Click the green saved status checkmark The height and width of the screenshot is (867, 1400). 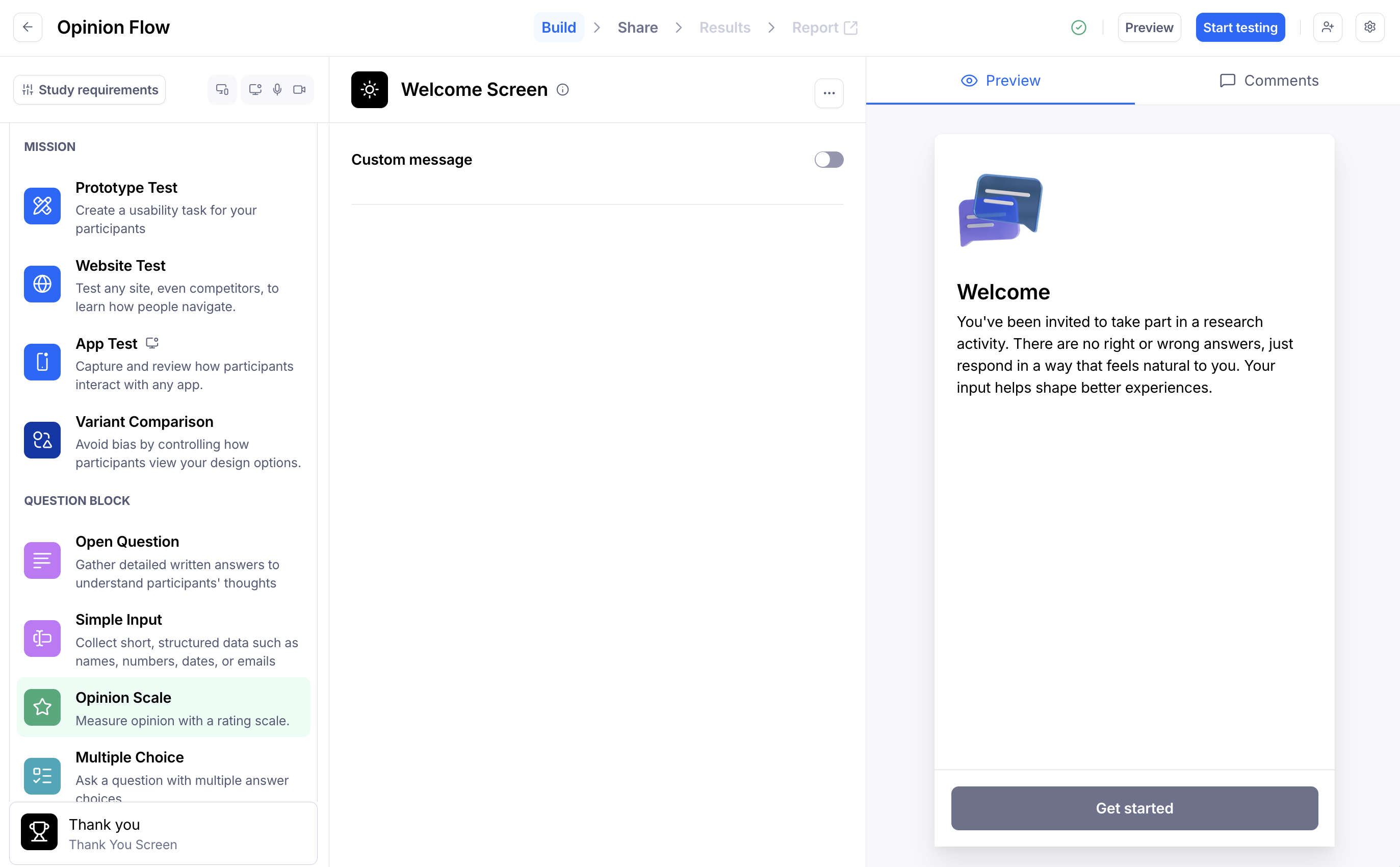pos(1078,28)
